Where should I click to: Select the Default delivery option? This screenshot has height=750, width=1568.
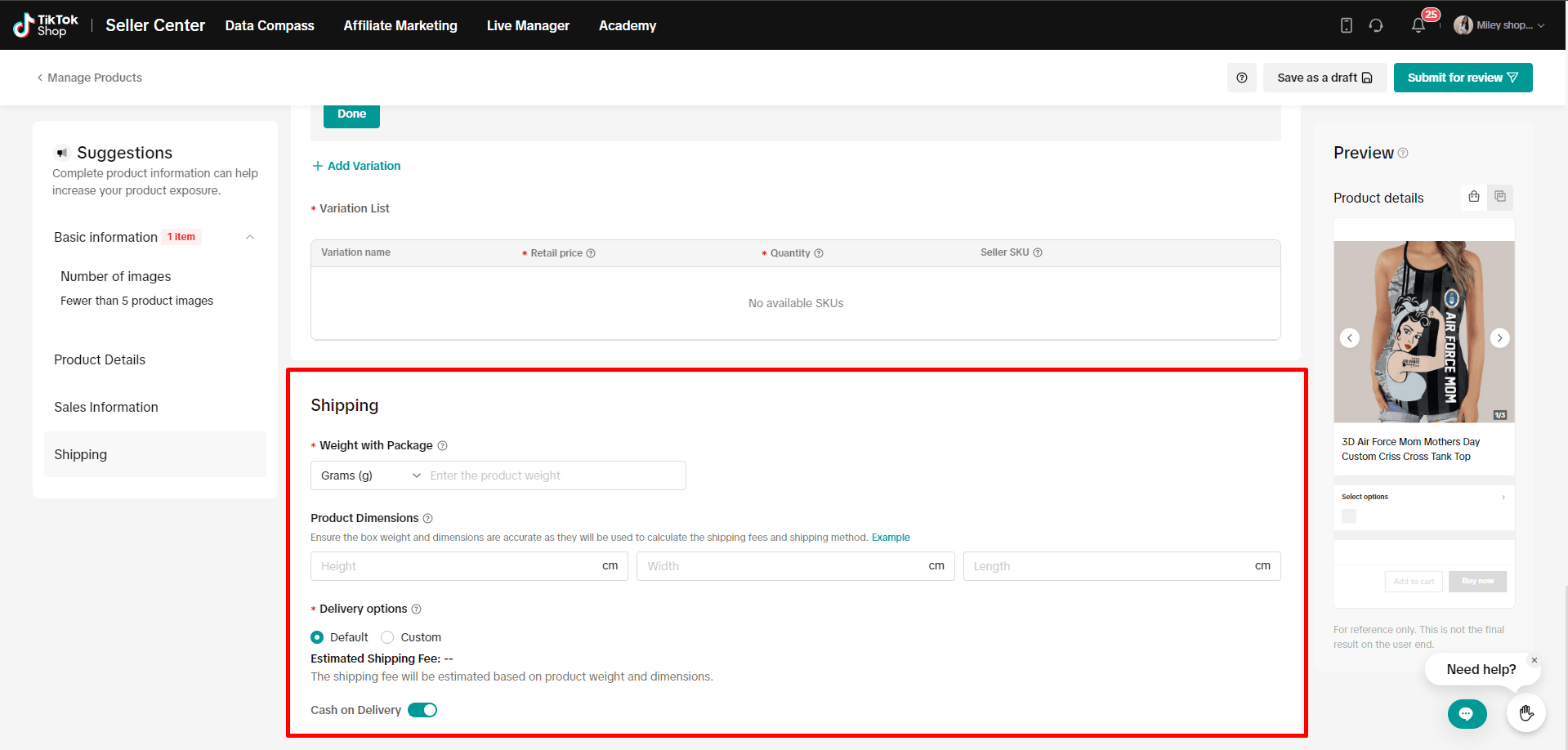[317, 637]
